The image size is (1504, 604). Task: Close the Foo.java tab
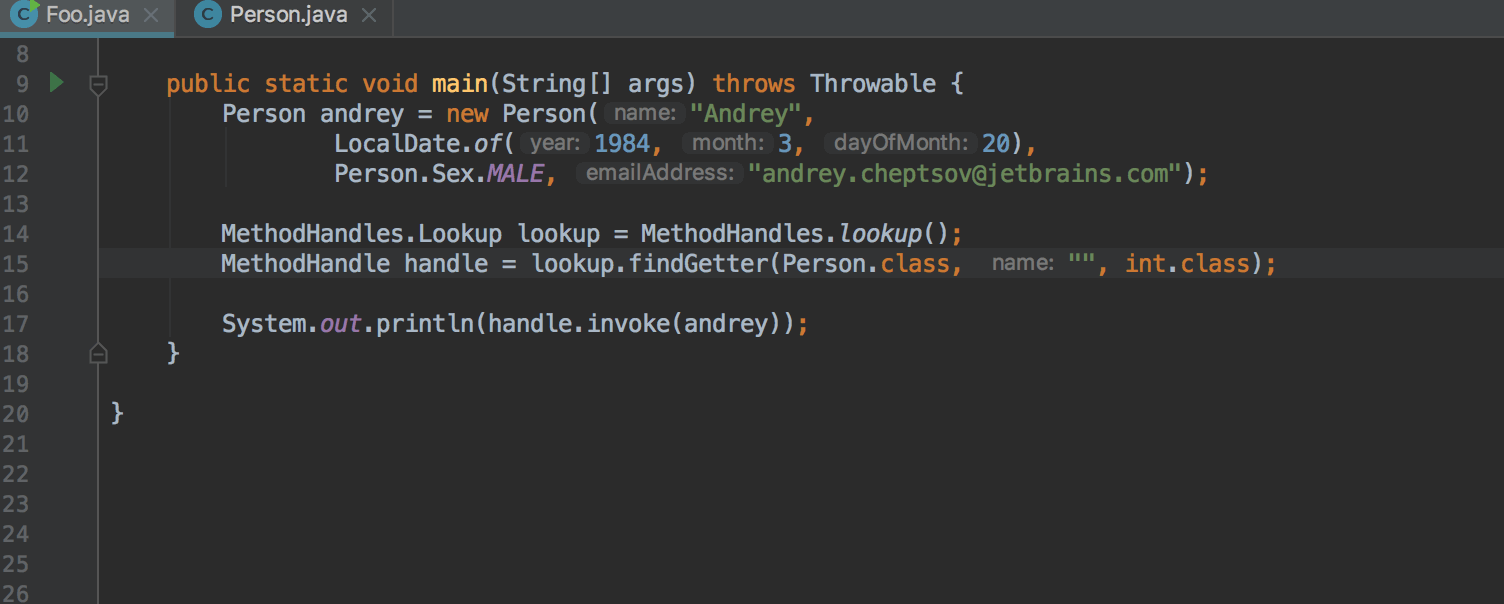pos(150,15)
